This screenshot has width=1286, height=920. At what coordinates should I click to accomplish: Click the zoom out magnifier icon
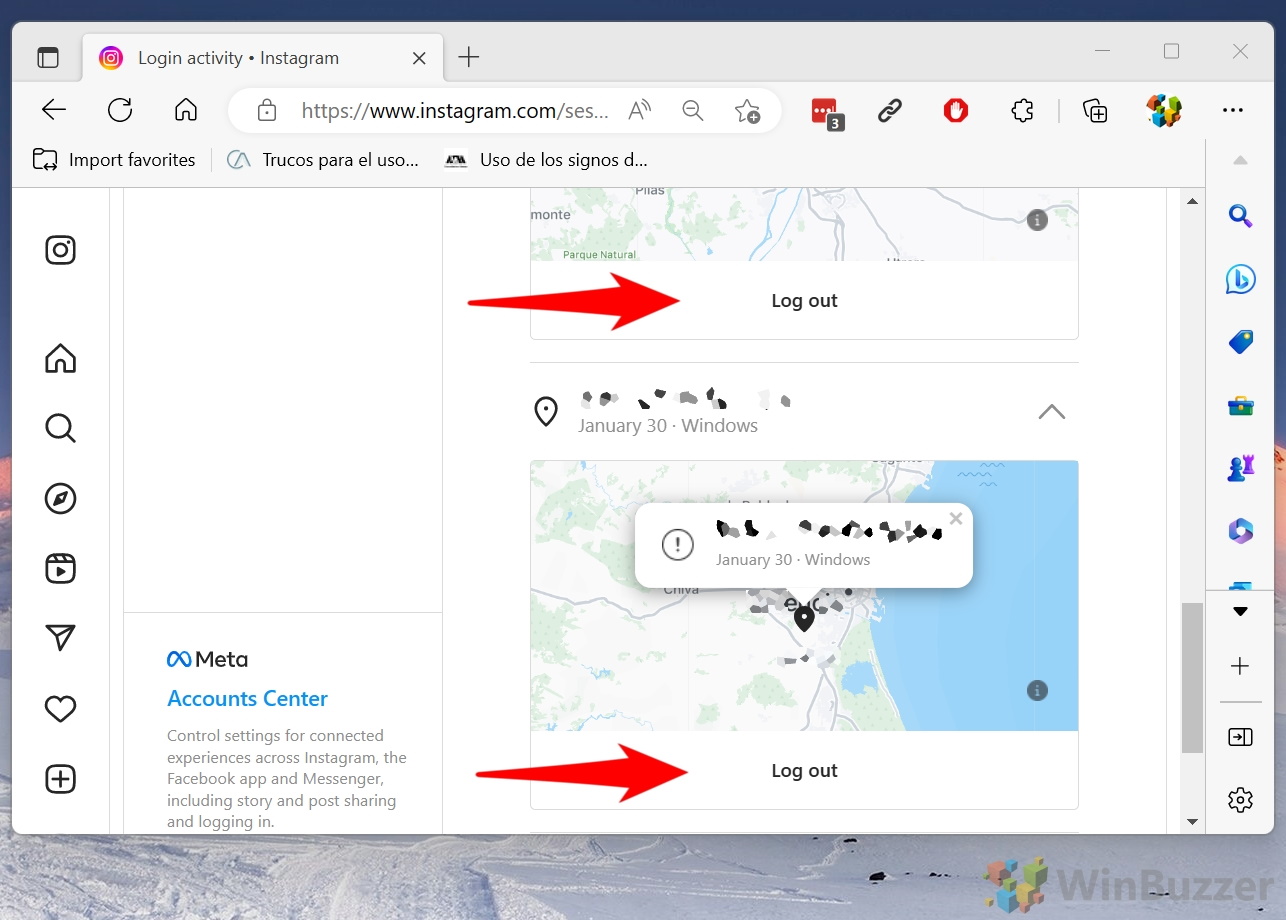click(693, 110)
